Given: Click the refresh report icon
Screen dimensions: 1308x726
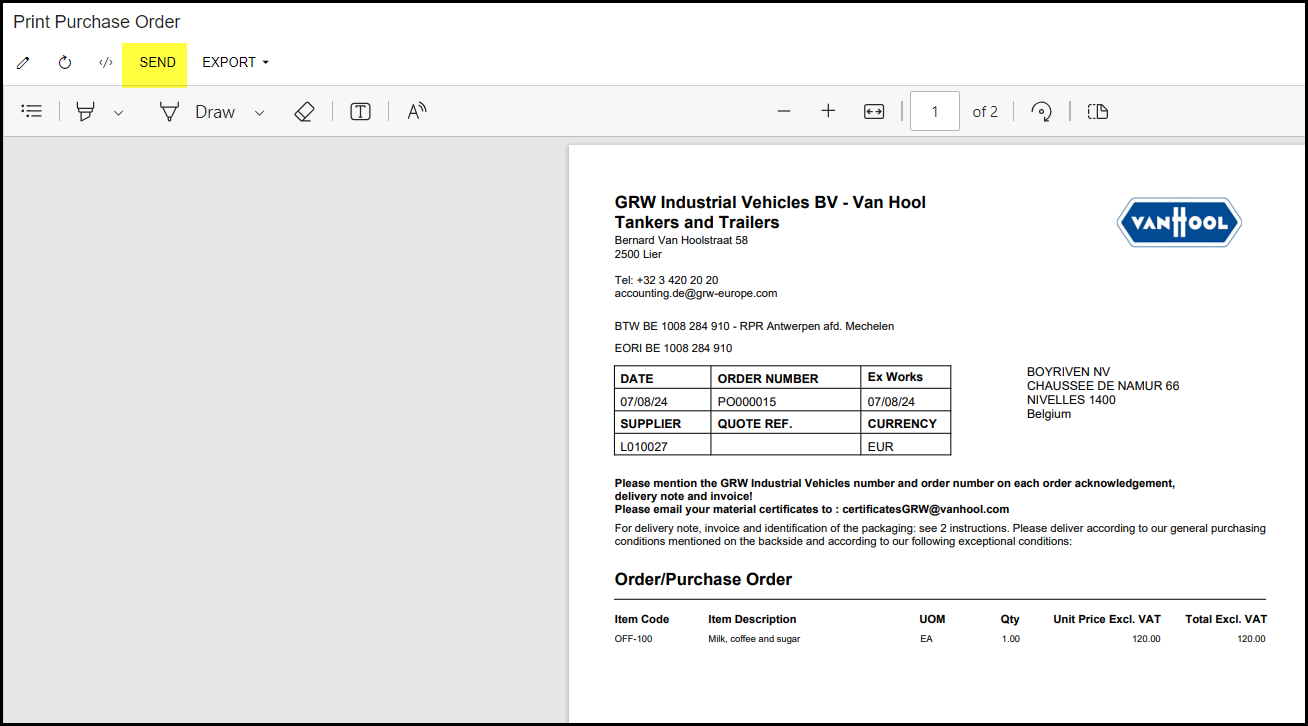Looking at the screenshot, I should coord(65,63).
